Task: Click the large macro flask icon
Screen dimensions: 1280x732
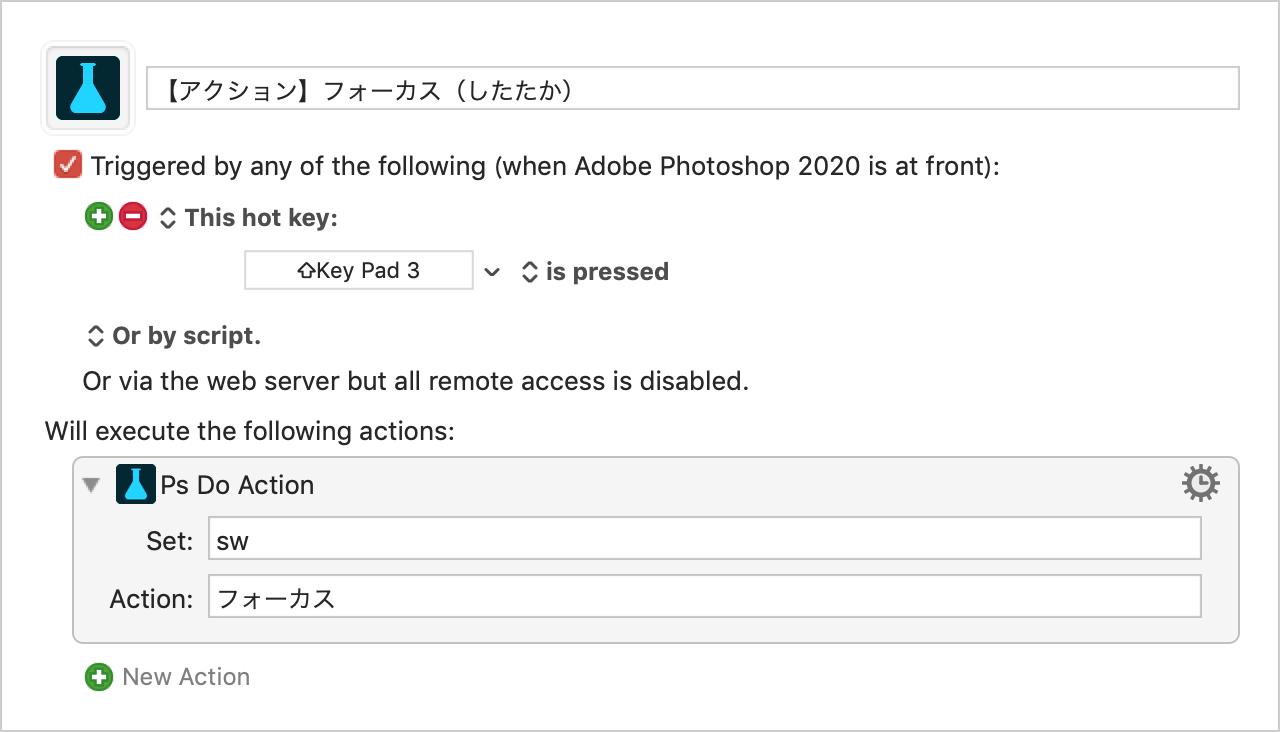Action: coord(88,88)
